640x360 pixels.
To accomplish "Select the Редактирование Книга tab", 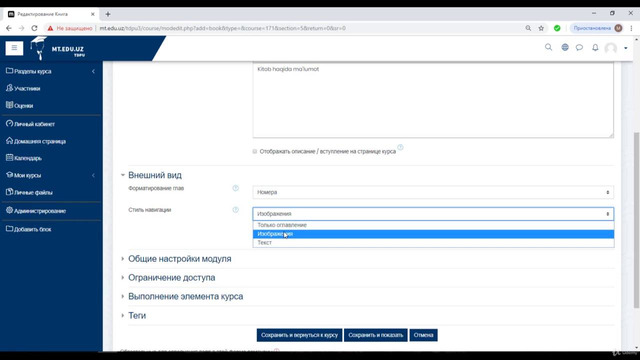I will (51, 14).
